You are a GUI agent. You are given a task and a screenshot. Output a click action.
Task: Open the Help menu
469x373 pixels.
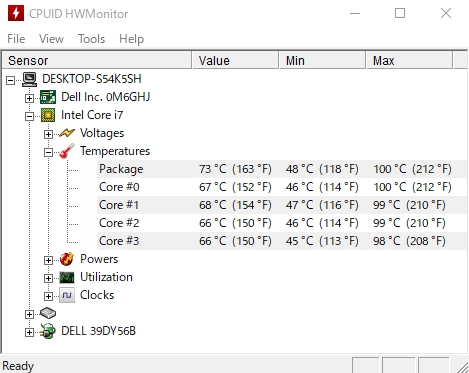131,39
